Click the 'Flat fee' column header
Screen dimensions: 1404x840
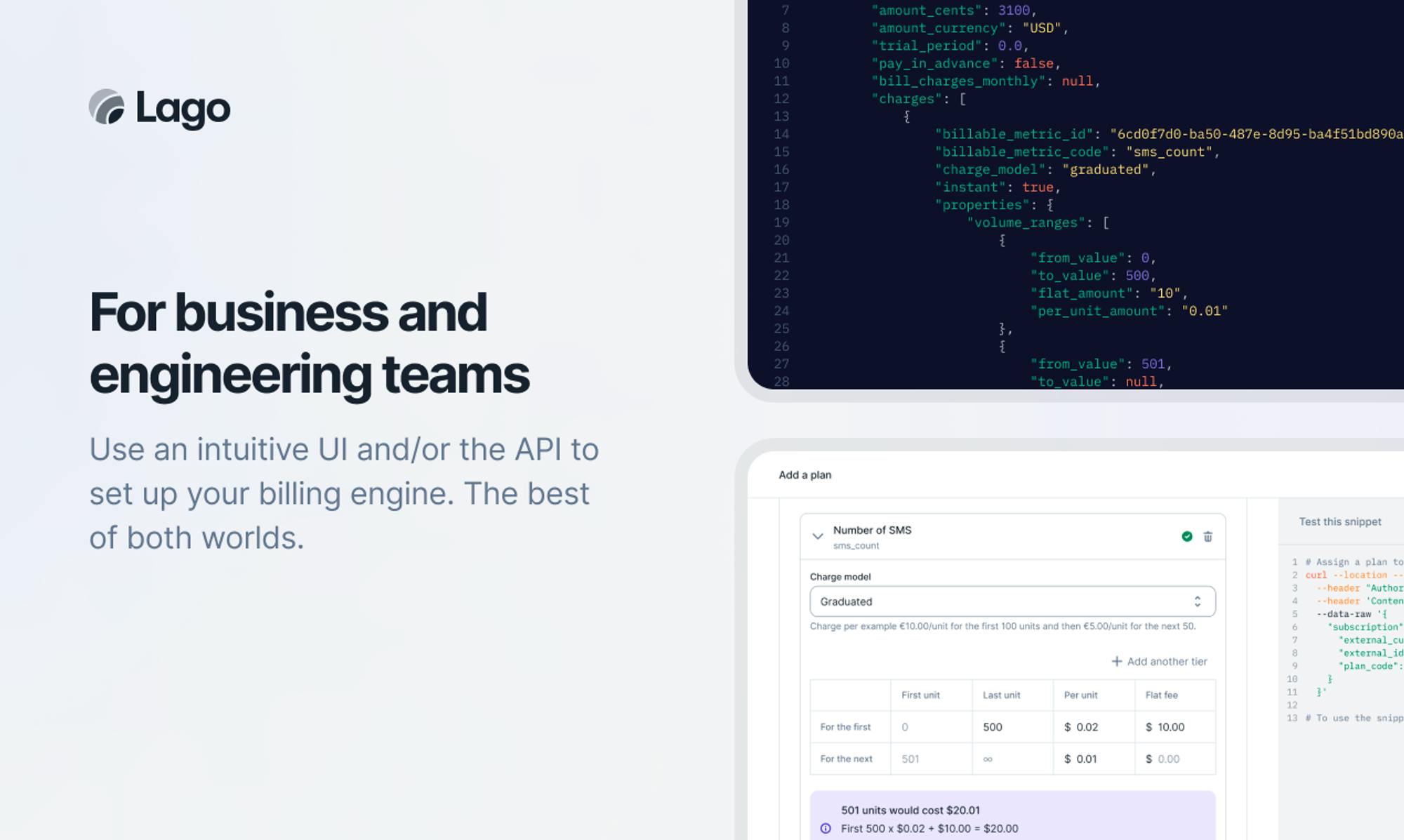(x=1162, y=695)
